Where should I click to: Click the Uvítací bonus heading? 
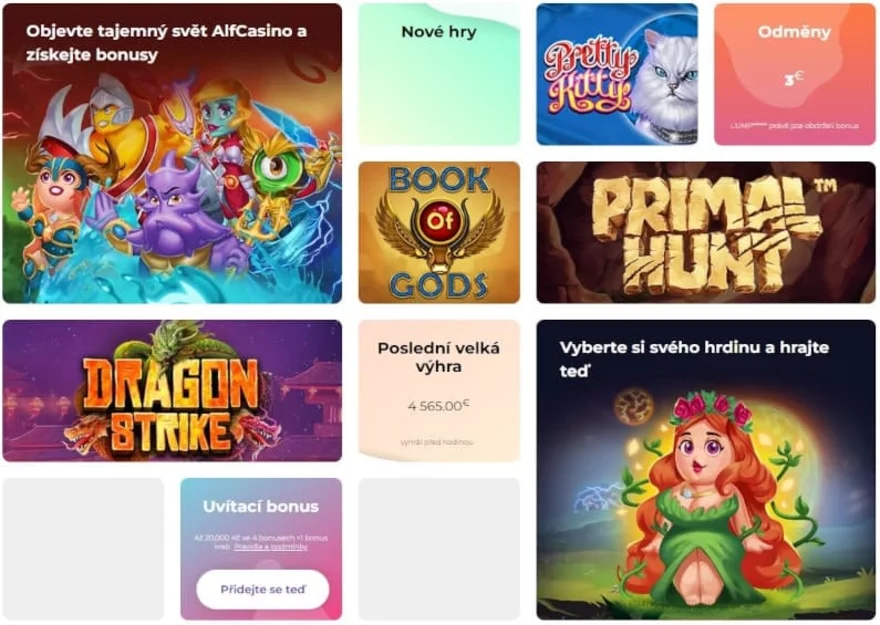click(x=261, y=507)
